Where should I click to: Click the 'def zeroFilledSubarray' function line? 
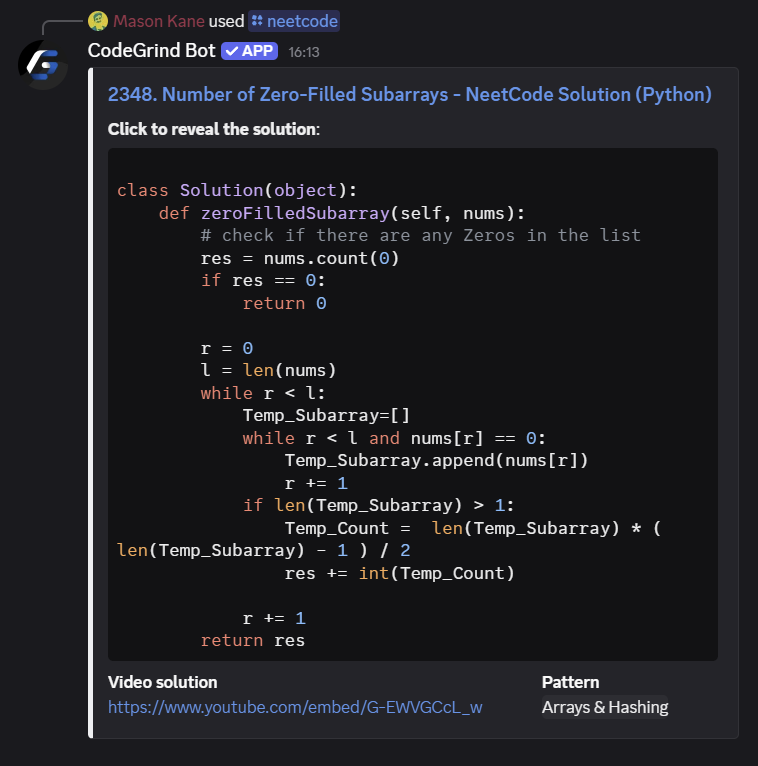(x=340, y=213)
